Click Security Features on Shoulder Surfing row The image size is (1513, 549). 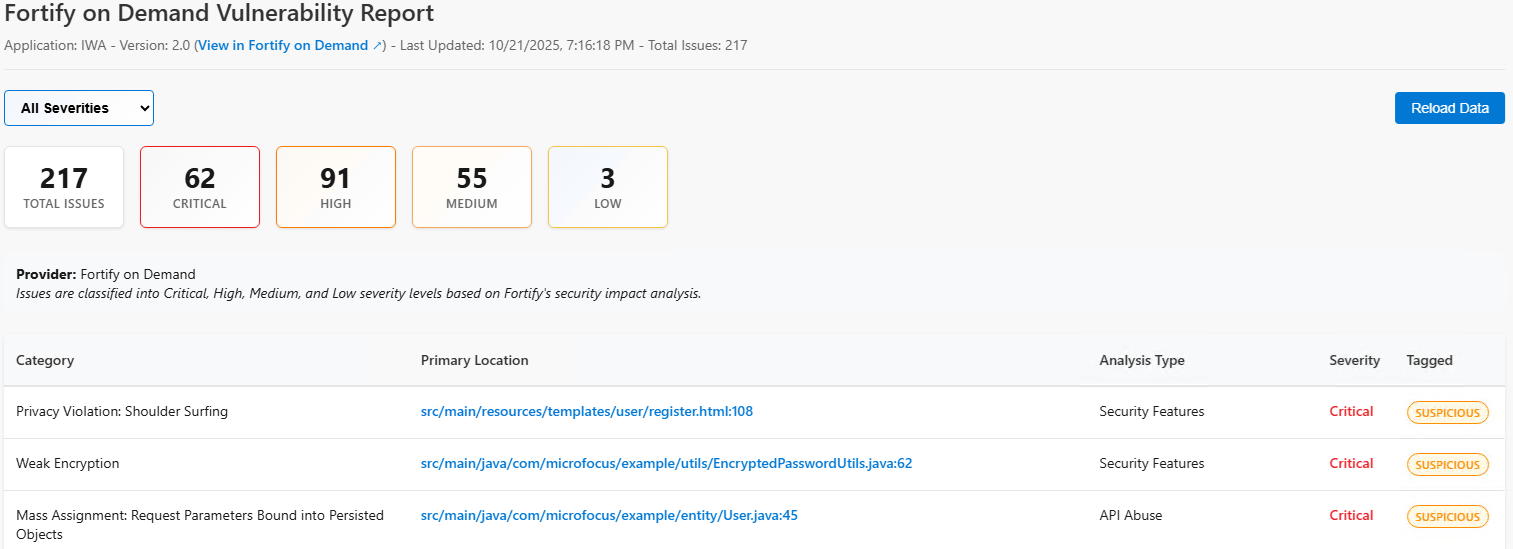[1152, 411]
